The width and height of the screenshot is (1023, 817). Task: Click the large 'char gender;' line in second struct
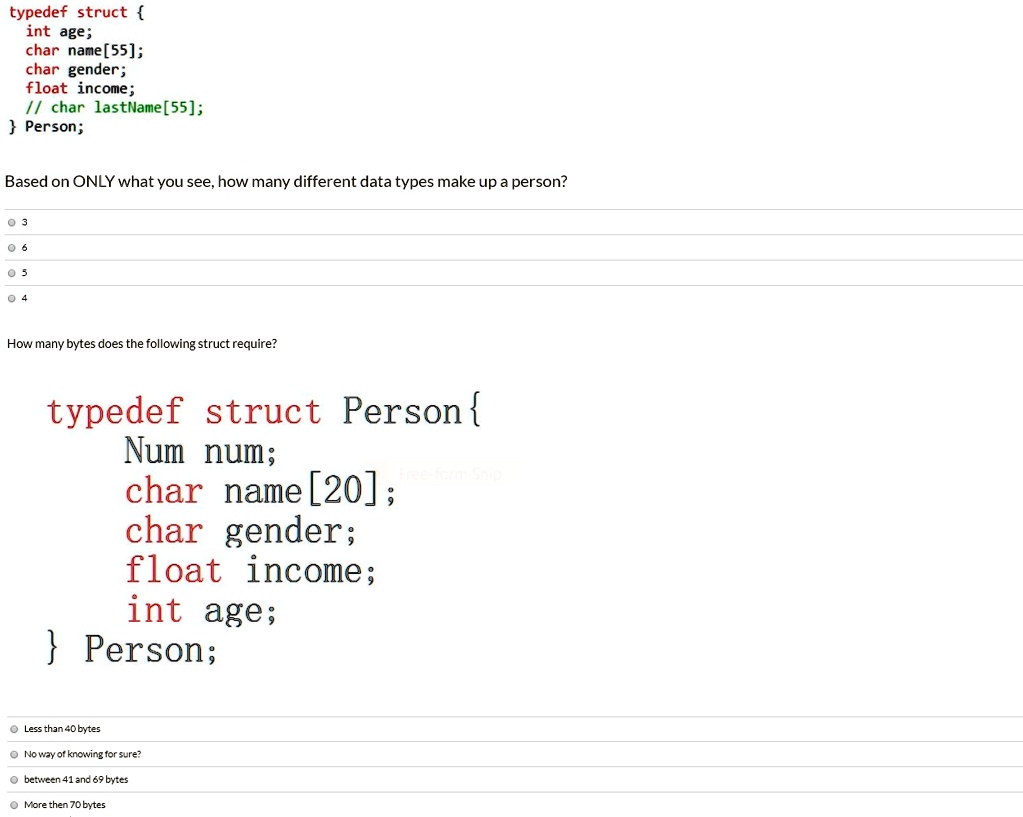click(x=240, y=532)
